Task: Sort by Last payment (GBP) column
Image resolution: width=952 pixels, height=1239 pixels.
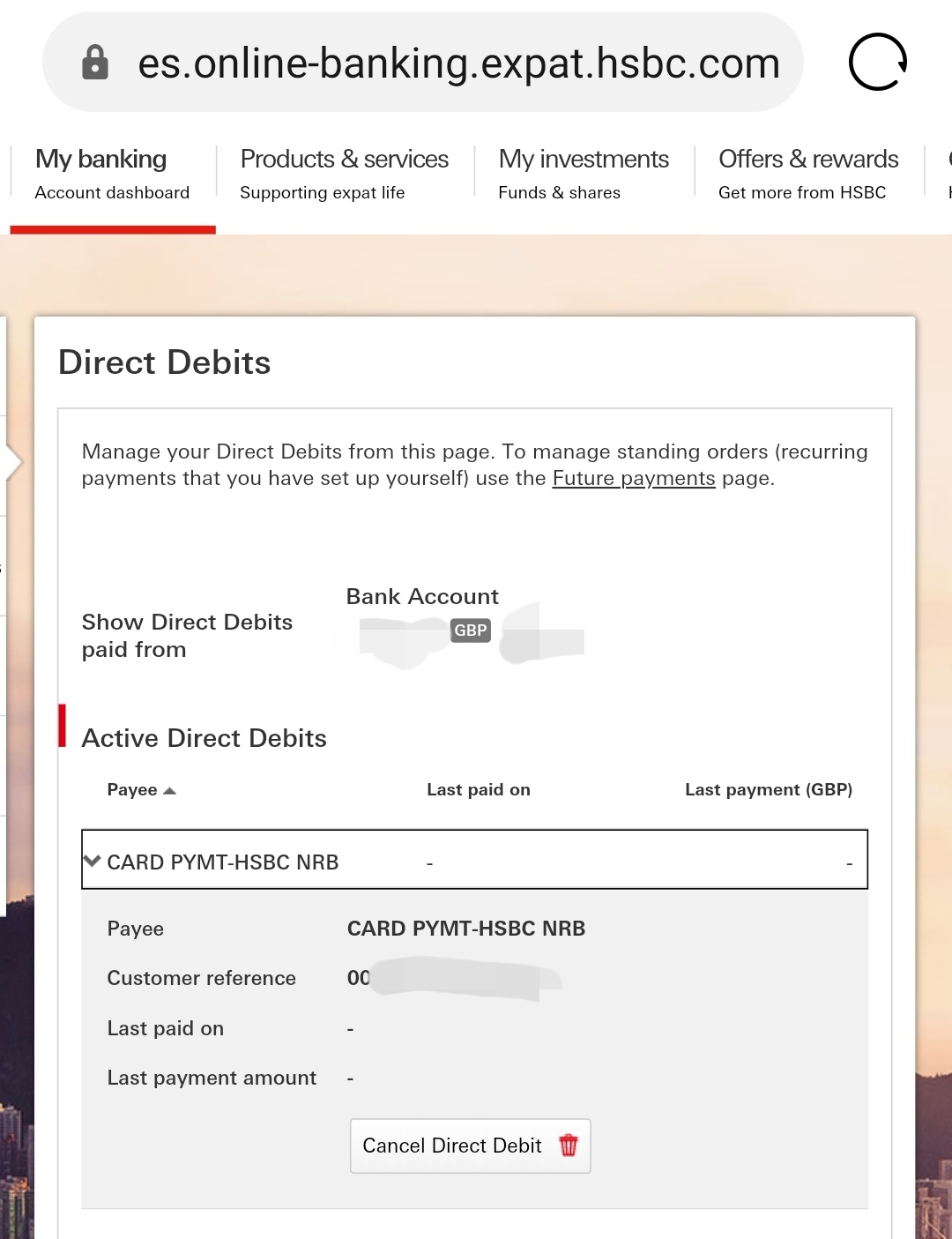Action: pos(768,790)
